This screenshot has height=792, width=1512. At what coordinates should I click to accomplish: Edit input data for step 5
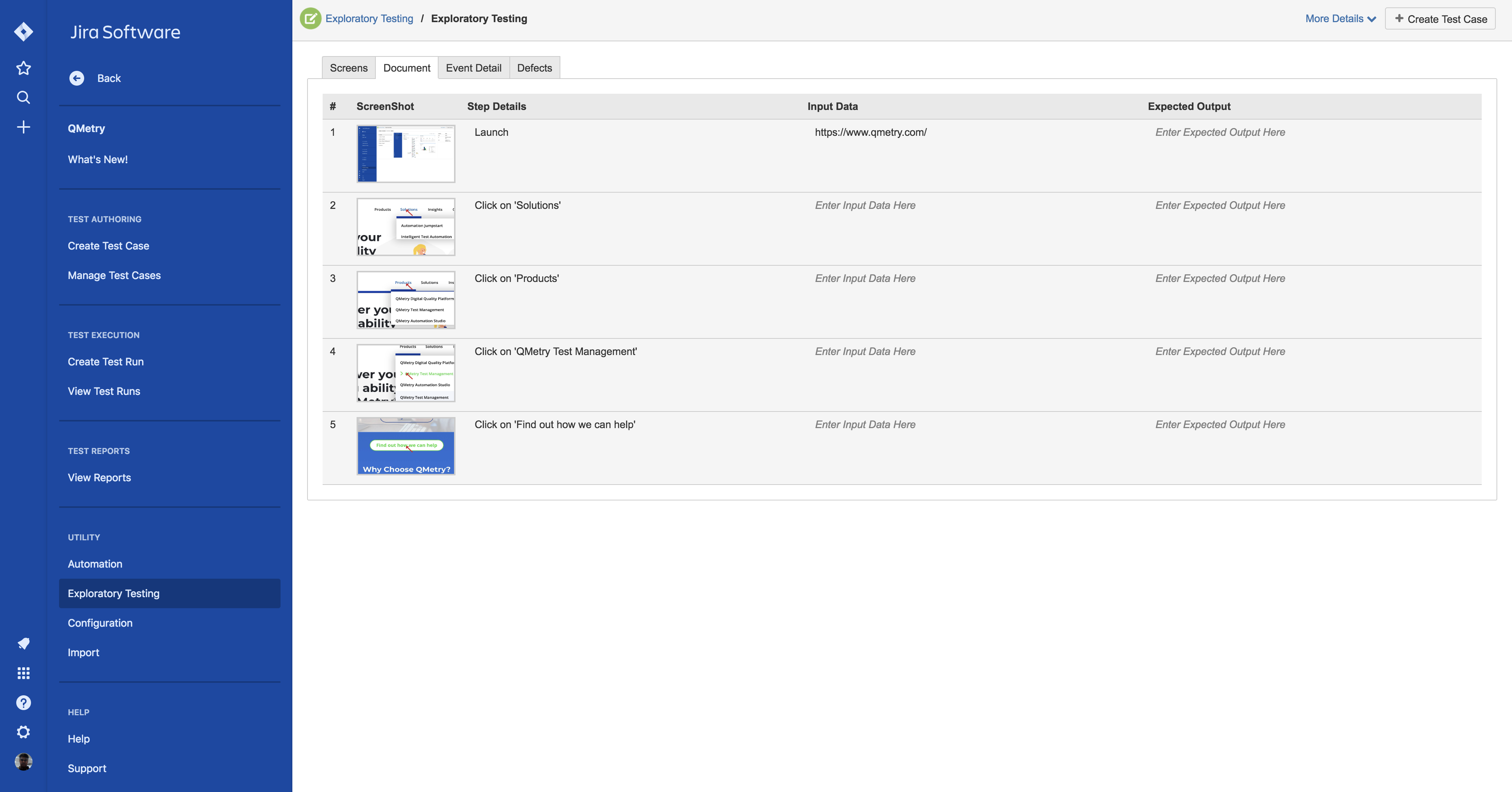click(865, 425)
